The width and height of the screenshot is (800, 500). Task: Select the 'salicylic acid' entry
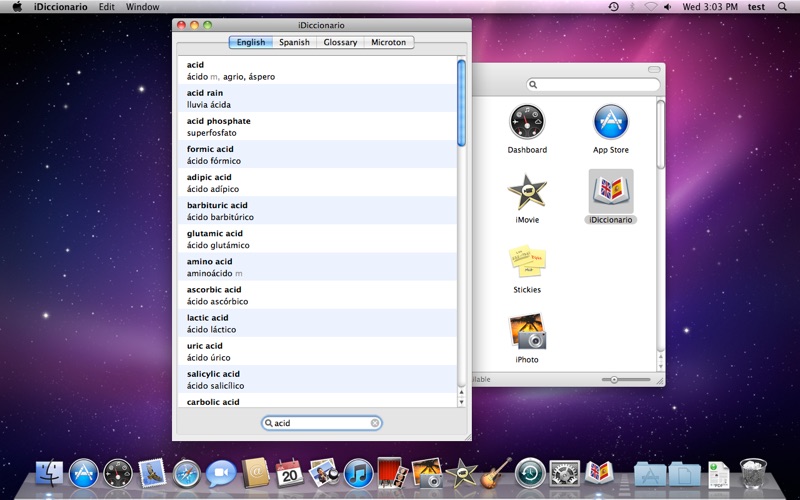317,379
